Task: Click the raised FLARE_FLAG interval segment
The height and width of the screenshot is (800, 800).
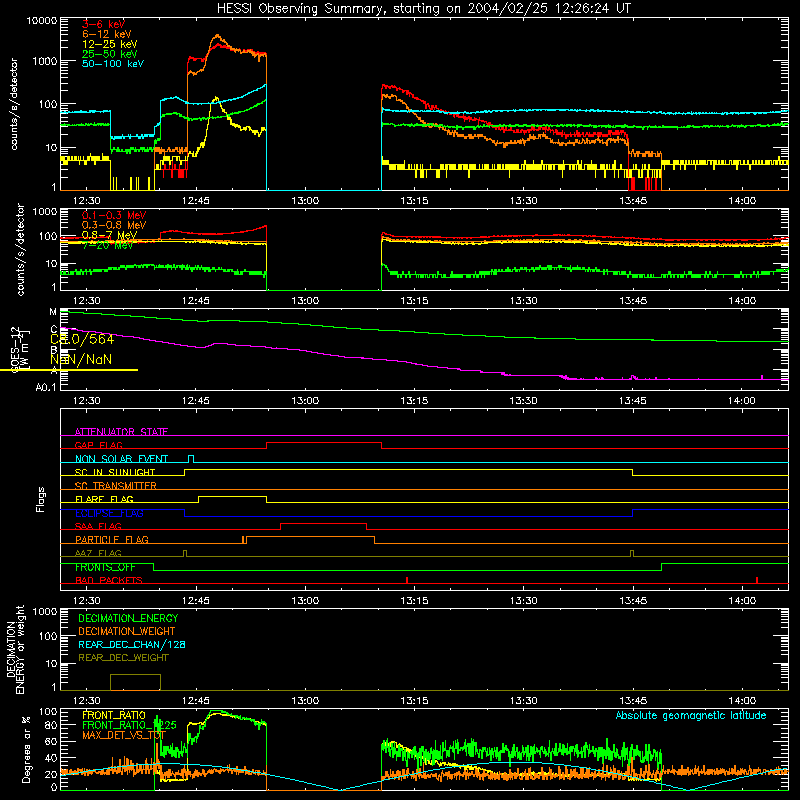Action: point(232,496)
